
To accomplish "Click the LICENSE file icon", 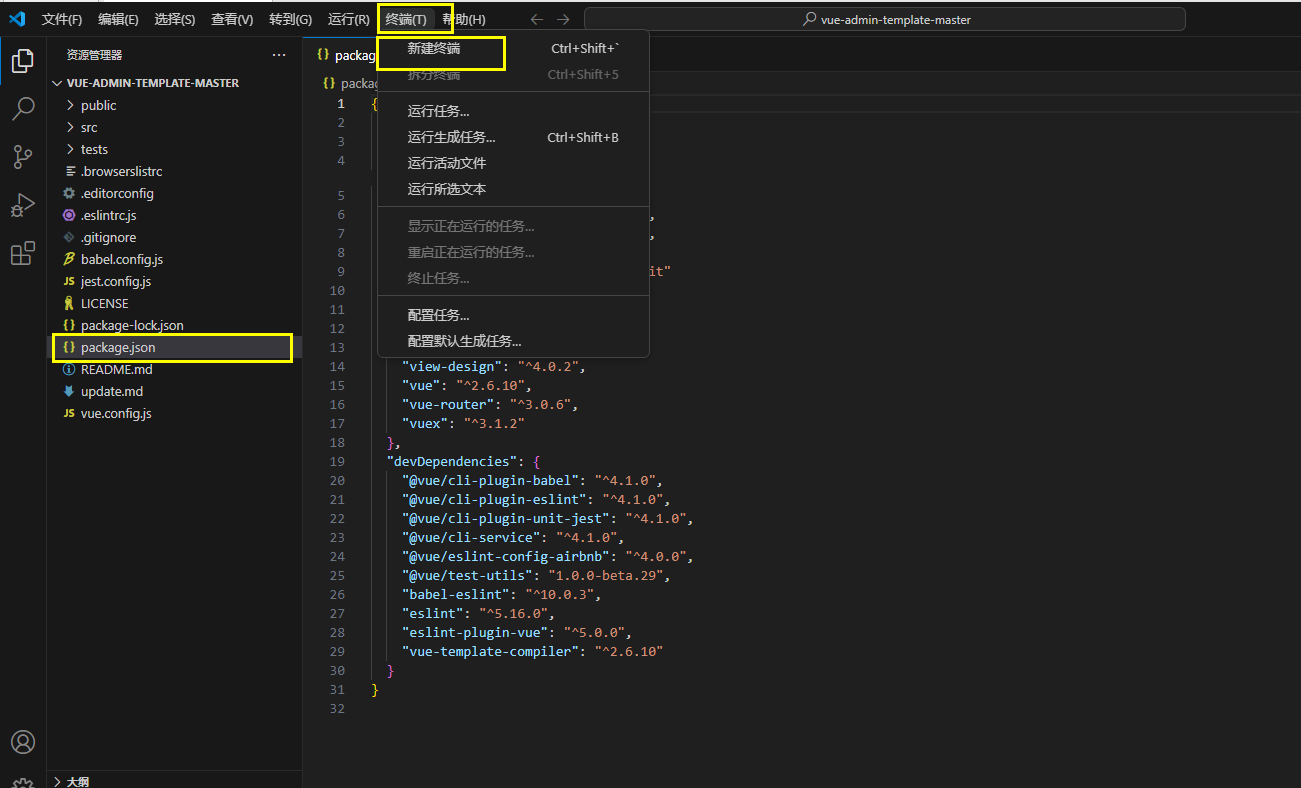I will 69,303.
